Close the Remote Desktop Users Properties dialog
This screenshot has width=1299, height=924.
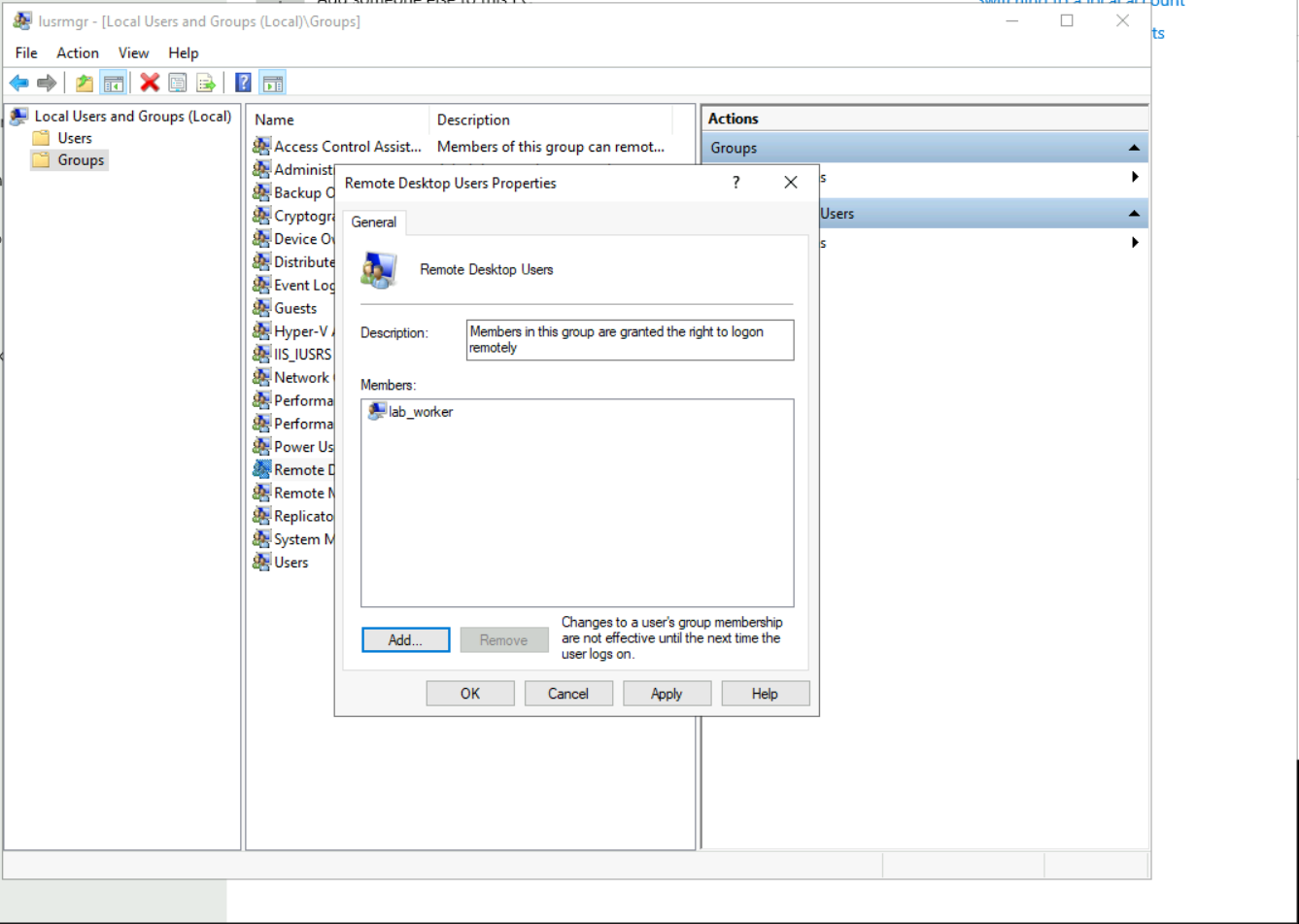pos(791,183)
